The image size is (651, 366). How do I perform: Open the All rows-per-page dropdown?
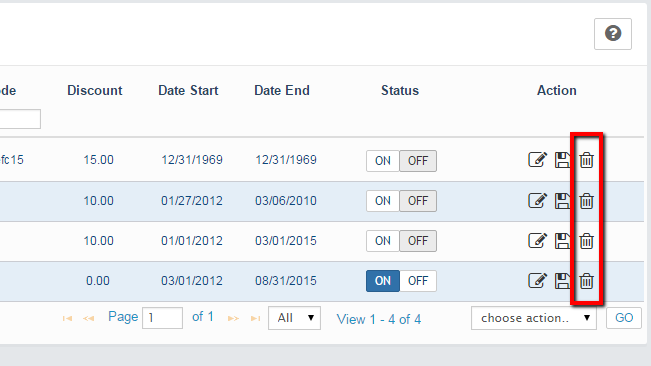294,318
